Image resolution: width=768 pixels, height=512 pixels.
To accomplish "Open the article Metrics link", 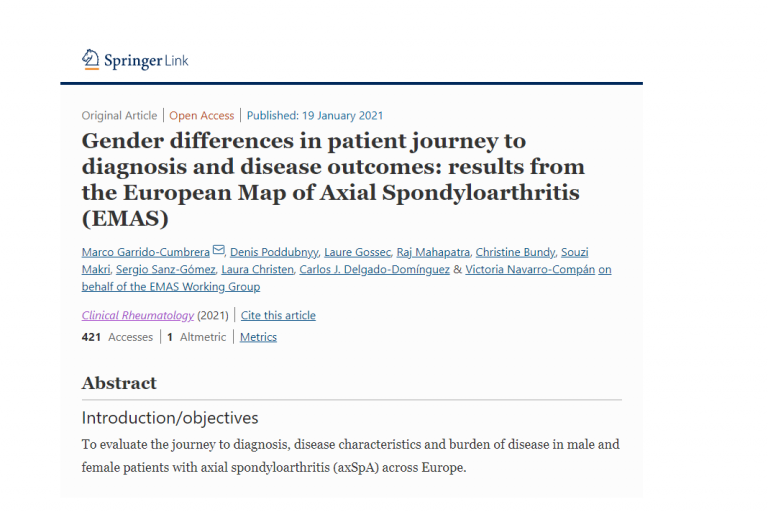I will pos(258,337).
